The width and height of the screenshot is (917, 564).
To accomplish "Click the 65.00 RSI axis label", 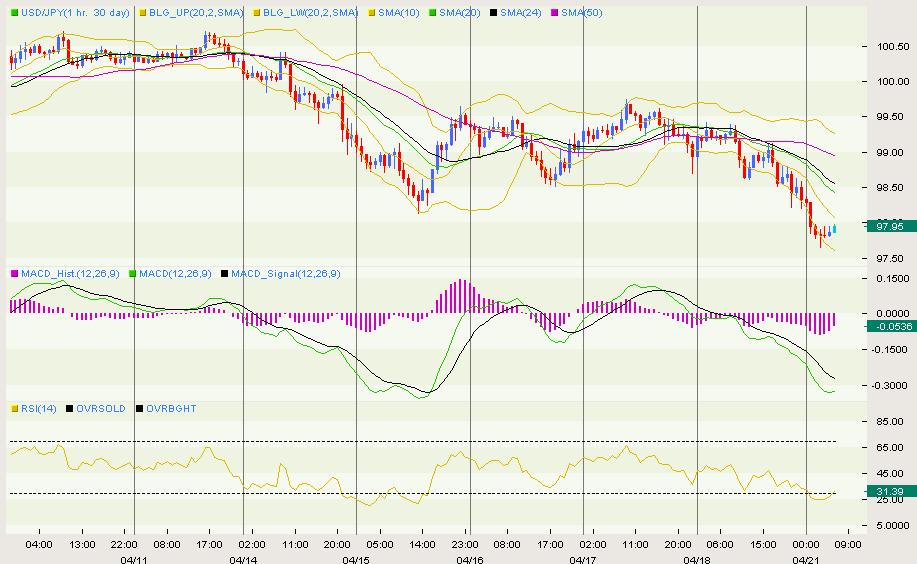I will click(889, 448).
